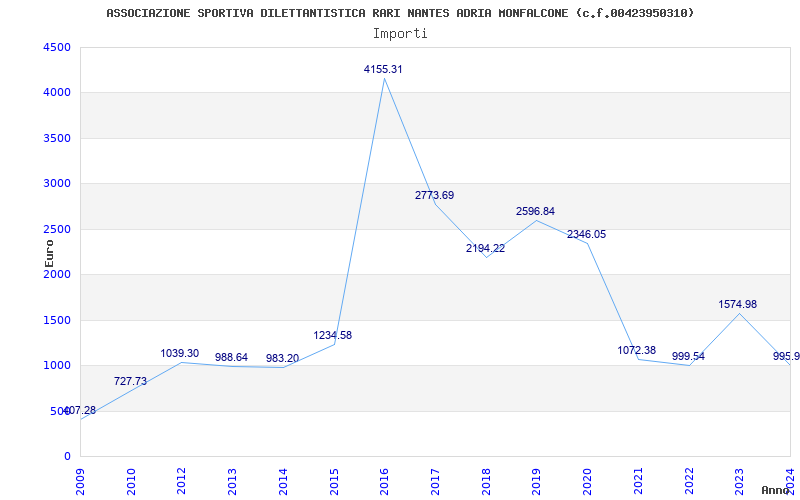This screenshot has height=500, width=800.
Task: Click the 1234.58 data label
Action: [333, 336]
